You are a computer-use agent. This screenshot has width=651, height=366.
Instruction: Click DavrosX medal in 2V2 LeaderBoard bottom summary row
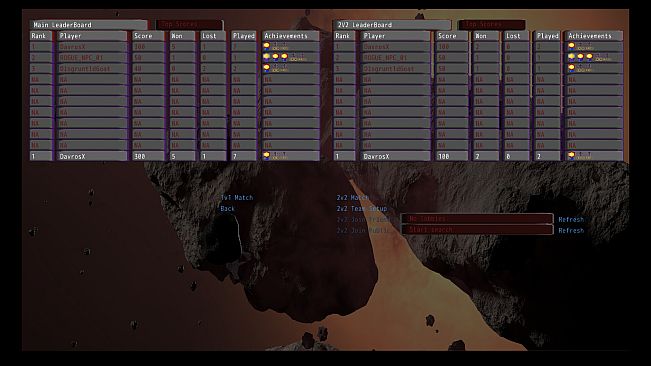coord(571,155)
